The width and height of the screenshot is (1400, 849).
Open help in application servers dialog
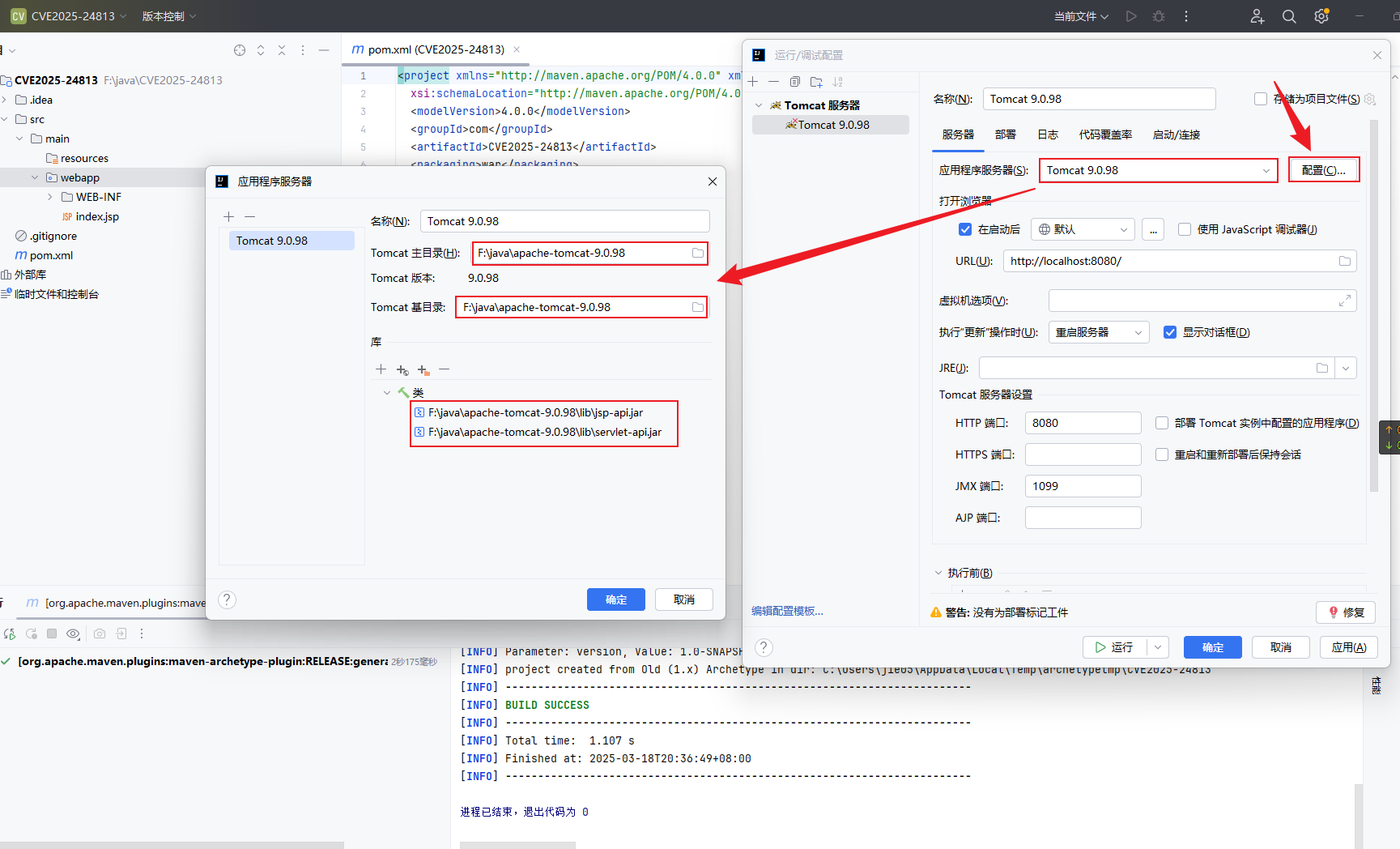pos(228,599)
